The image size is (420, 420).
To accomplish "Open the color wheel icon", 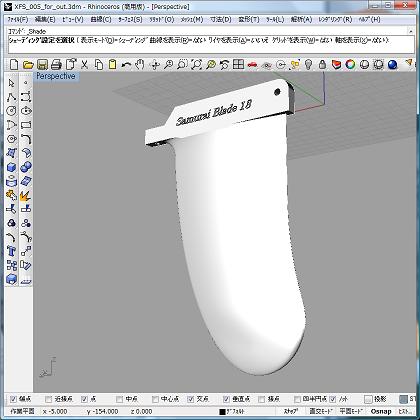I will (x=350, y=64).
